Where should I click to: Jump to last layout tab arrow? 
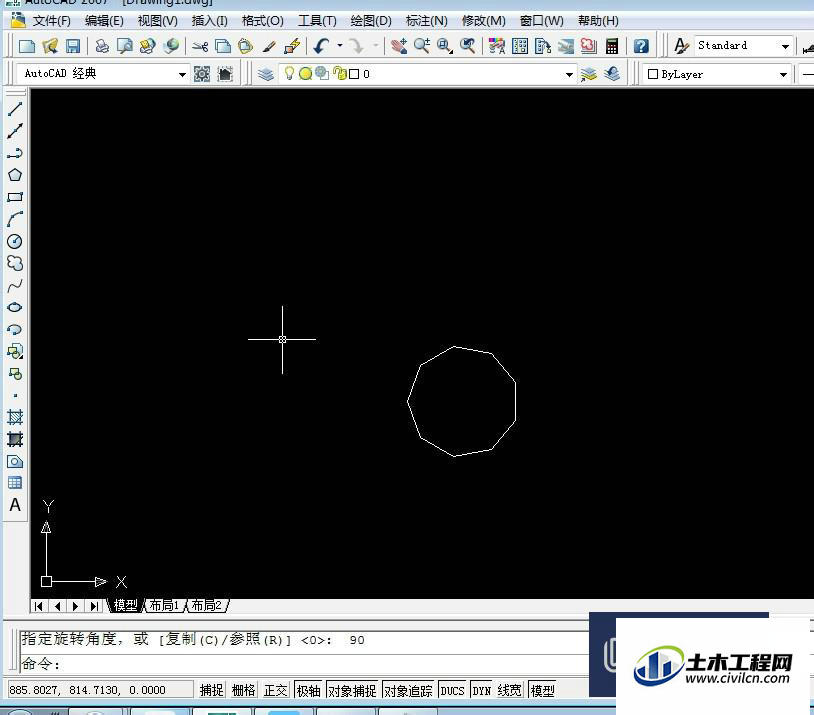point(94,606)
